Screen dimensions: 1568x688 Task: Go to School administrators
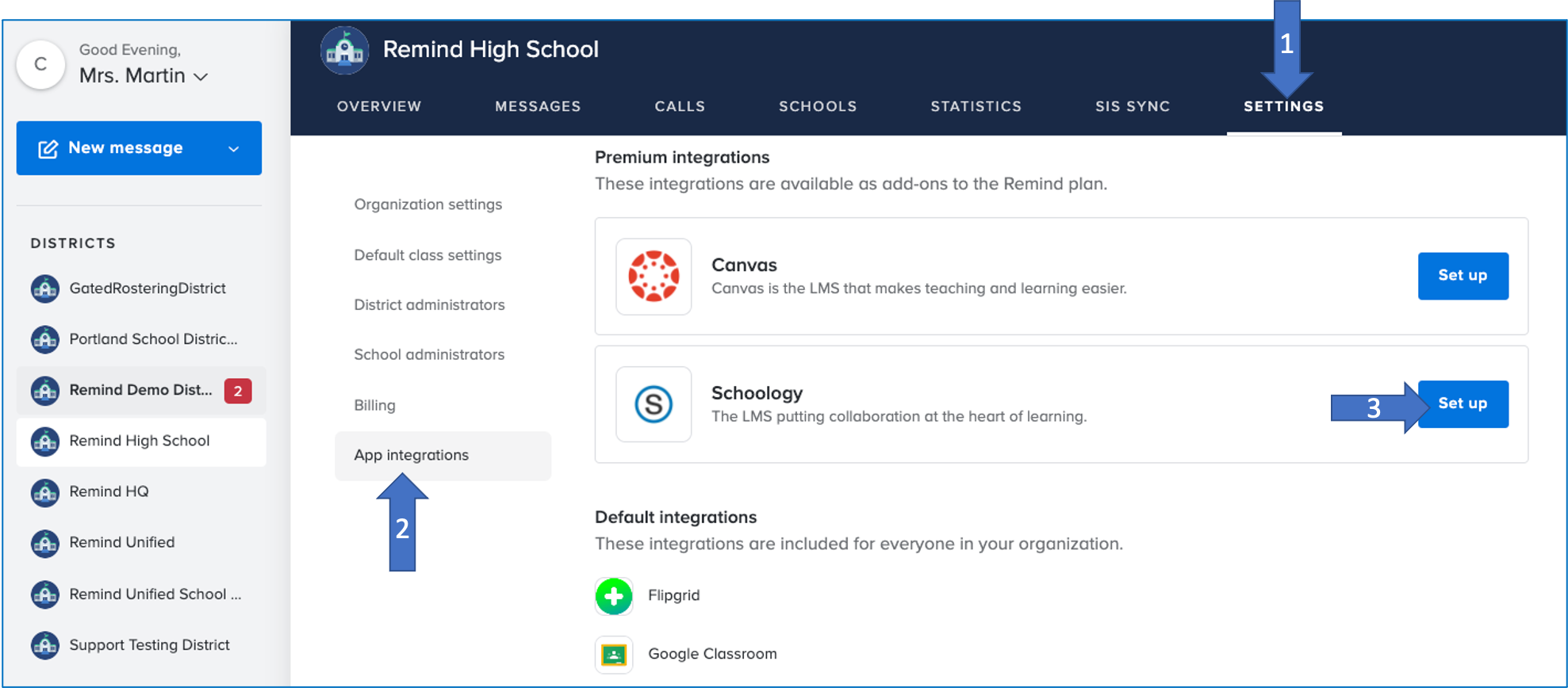[x=429, y=355]
